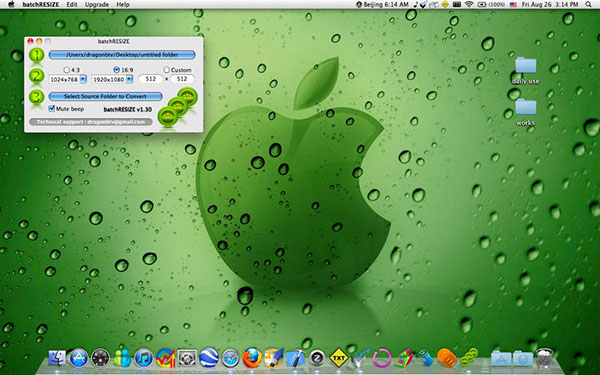
Task: Open the orange round icon in the Dock
Action: click(x=447, y=358)
